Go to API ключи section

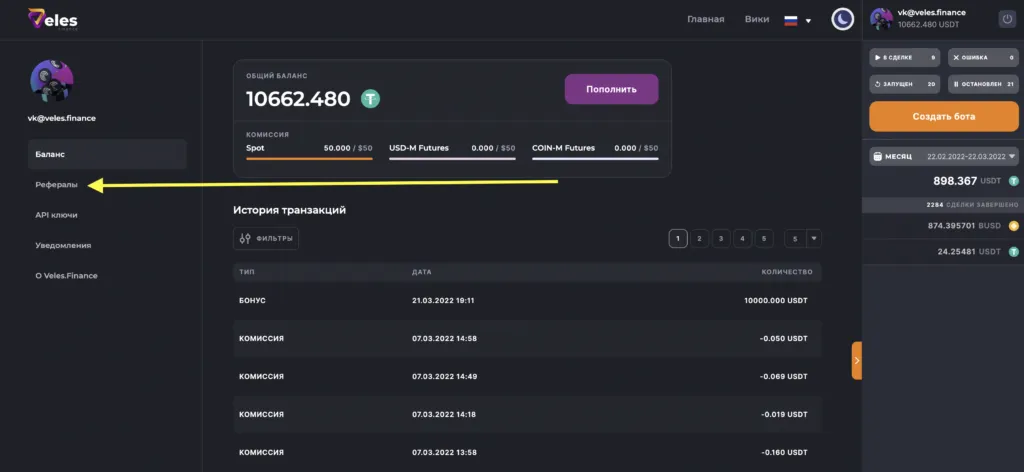(56, 215)
